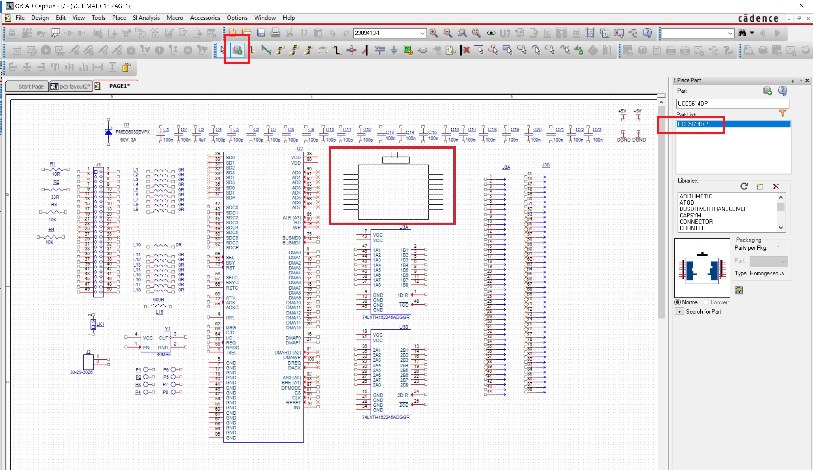Click the blue help icon in Place Part panel

[x=783, y=91]
